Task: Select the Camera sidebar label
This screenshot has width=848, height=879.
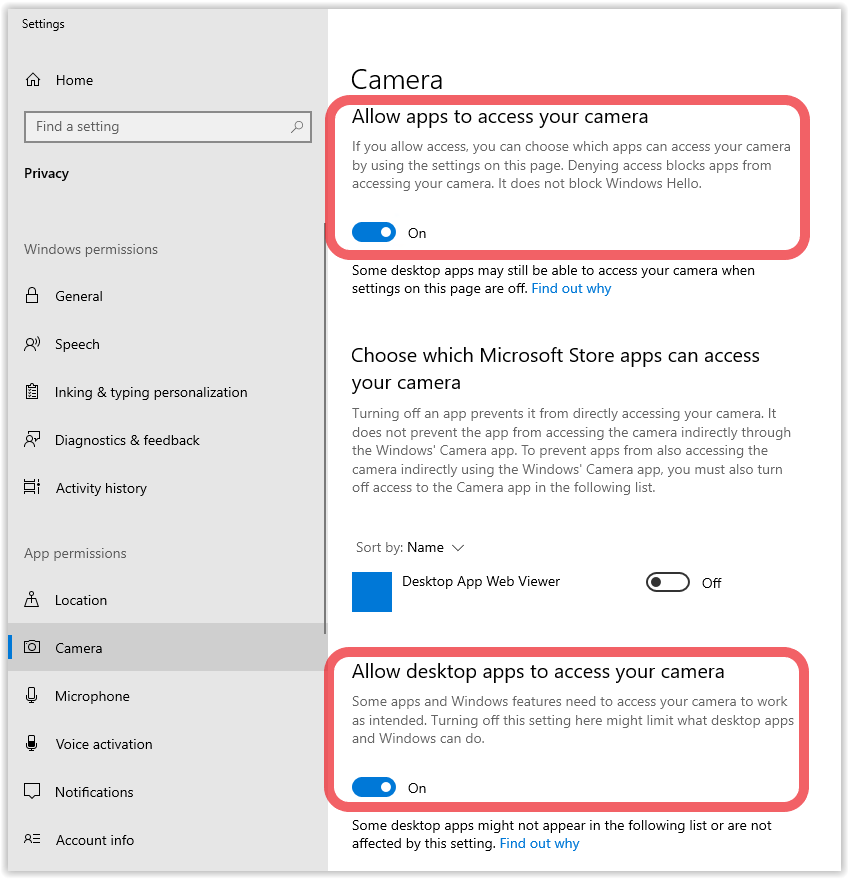Action: 78,648
